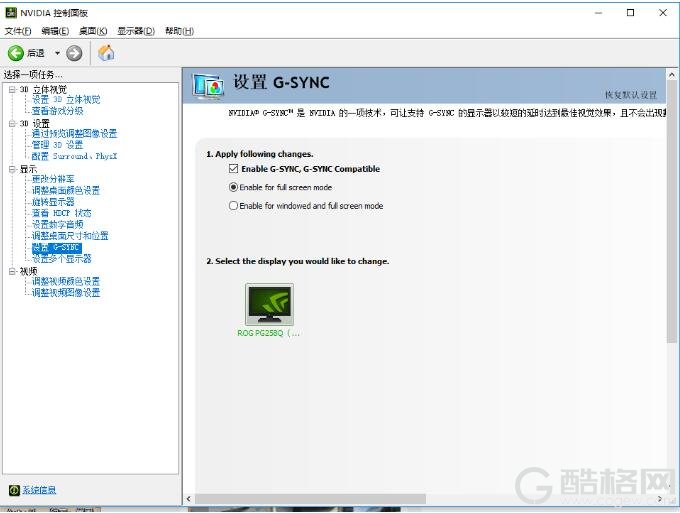Maximize the NVIDIA control panel window
This screenshot has height=513, width=680.
[631, 13]
